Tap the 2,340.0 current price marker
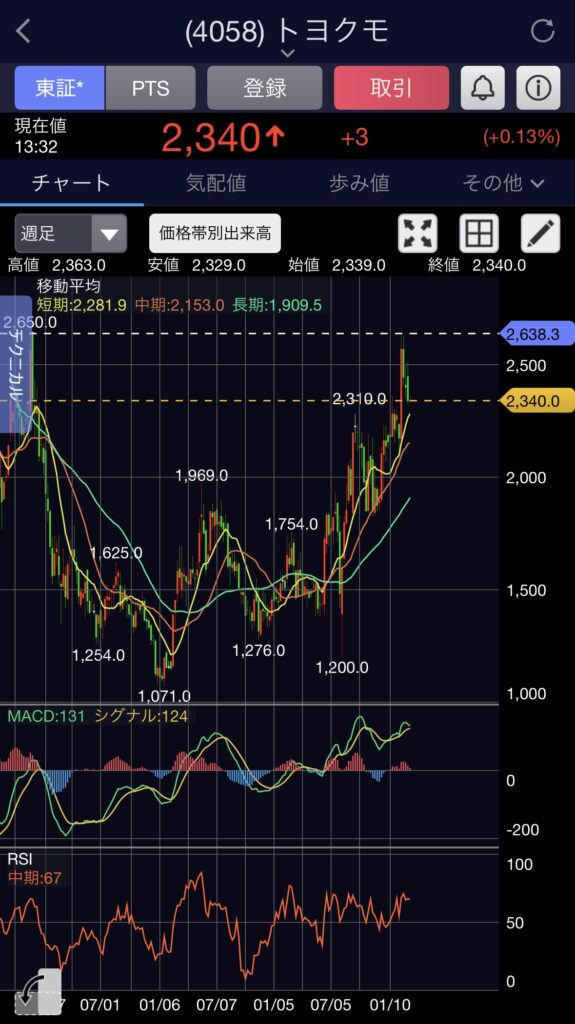Viewport: 575px width, 1024px height. [x=537, y=401]
